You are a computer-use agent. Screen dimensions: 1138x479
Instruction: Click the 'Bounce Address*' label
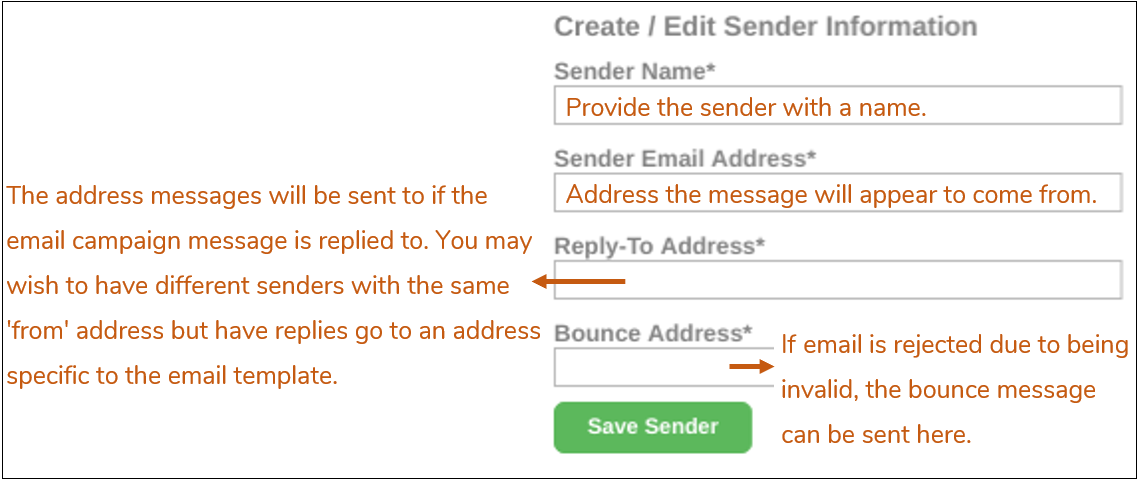[653, 333]
